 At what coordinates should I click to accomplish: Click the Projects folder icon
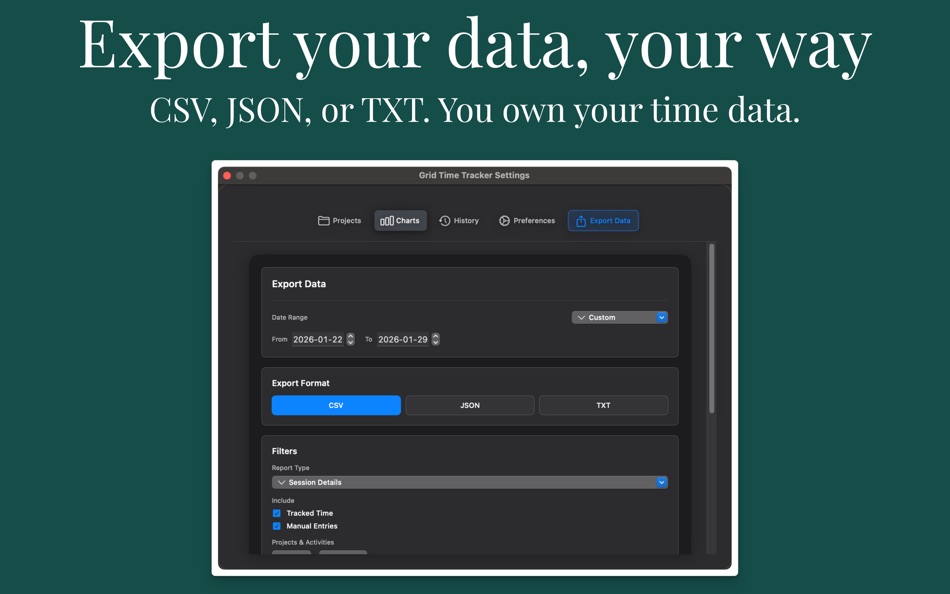324,219
